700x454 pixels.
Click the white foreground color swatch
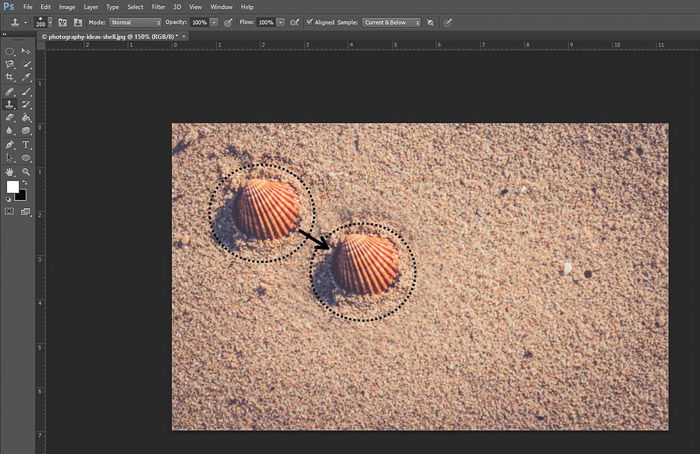pyautogui.click(x=12, y=187)
